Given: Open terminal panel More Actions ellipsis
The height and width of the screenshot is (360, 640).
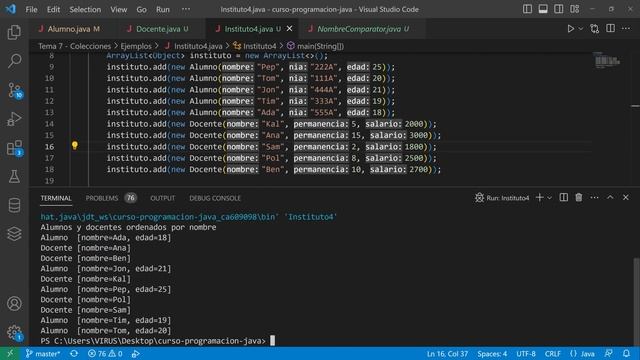Looking at the screenshot, I should [x=594, y=198].
